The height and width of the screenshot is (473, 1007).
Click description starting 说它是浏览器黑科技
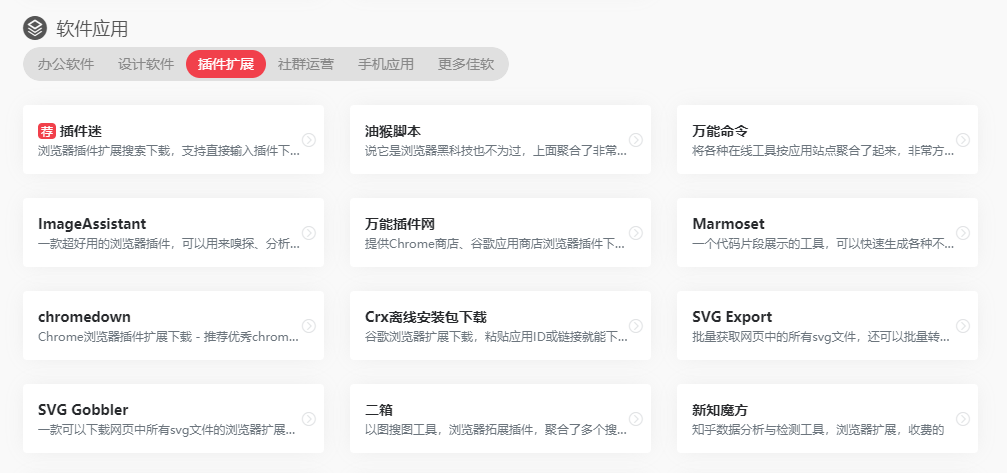[x=496, y=152]
